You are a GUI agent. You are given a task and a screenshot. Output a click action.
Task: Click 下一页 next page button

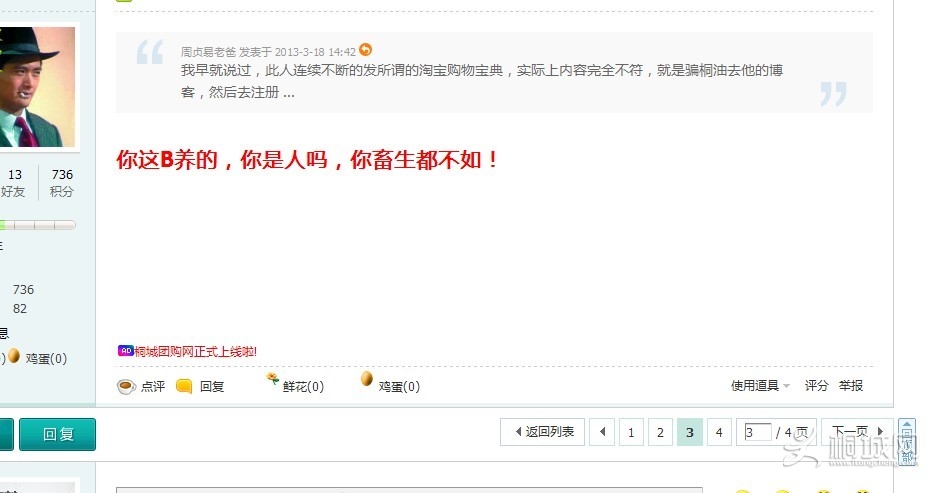click(857, 432)
